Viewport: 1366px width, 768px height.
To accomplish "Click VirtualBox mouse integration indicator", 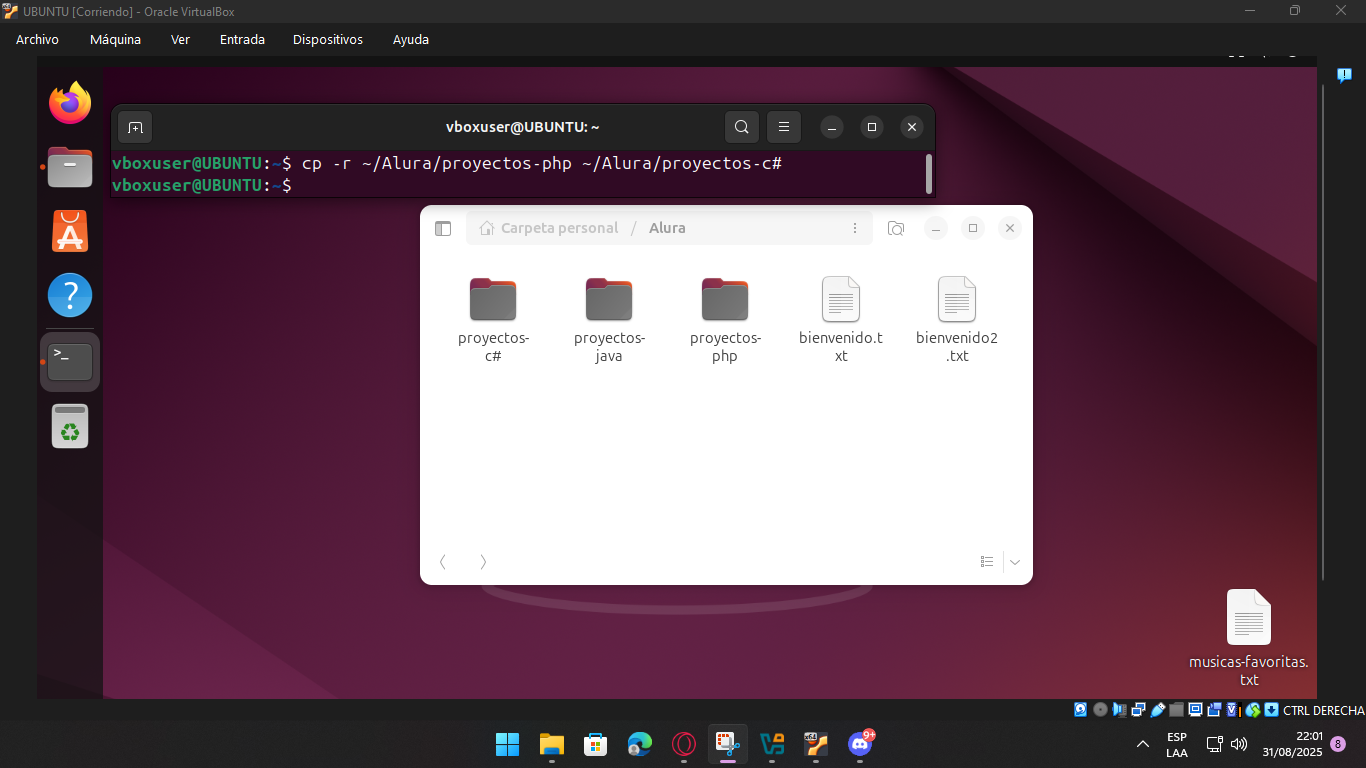I will tap(1253, 710).
